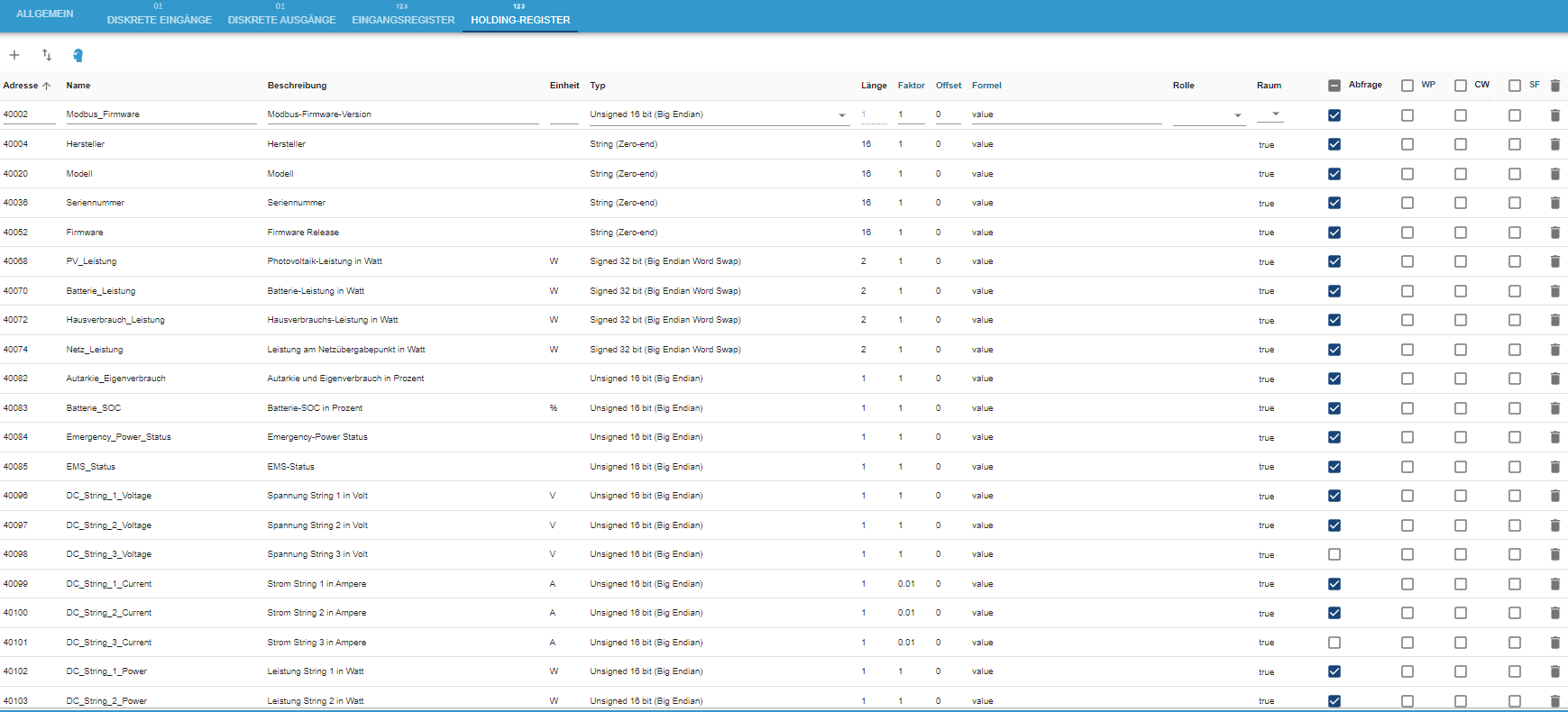Delete the Modbus_Firmware row
The height and width of the screenshot is (712, 1568).
(x=1554, y=115)
